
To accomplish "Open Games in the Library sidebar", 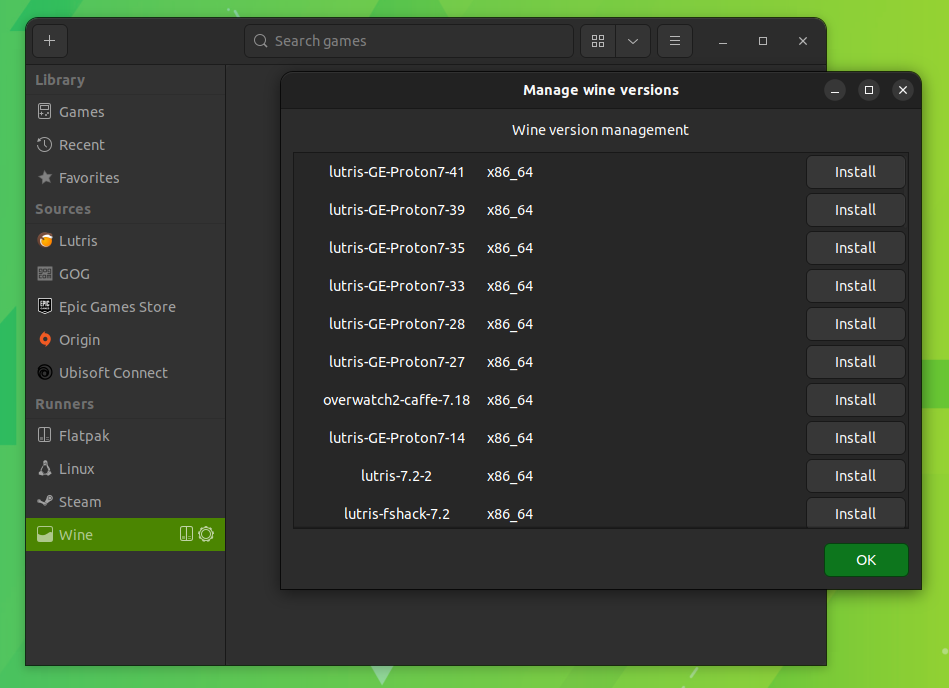I will click(125, 112).
